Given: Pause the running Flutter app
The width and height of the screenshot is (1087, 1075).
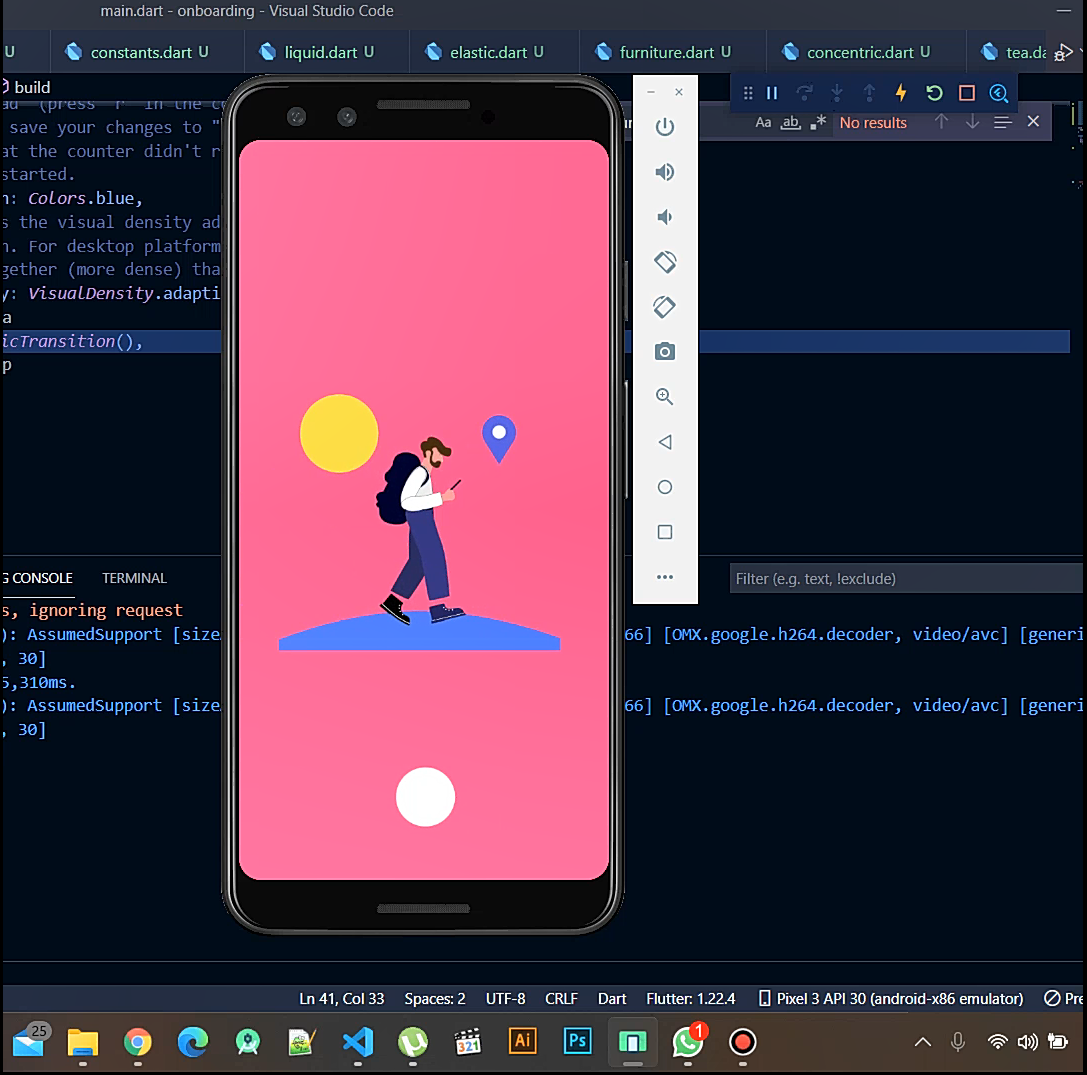Looking at the screenshot, I should tap(771, 93).
